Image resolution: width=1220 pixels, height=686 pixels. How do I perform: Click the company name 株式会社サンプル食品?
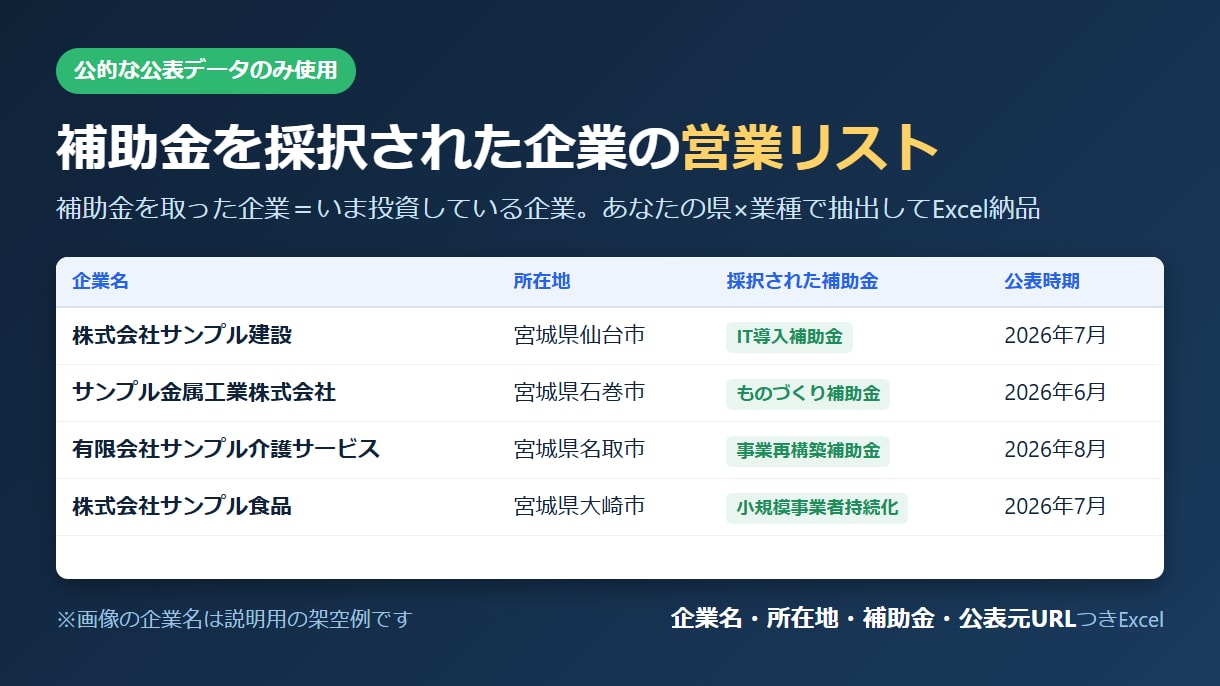pos(182,506)
